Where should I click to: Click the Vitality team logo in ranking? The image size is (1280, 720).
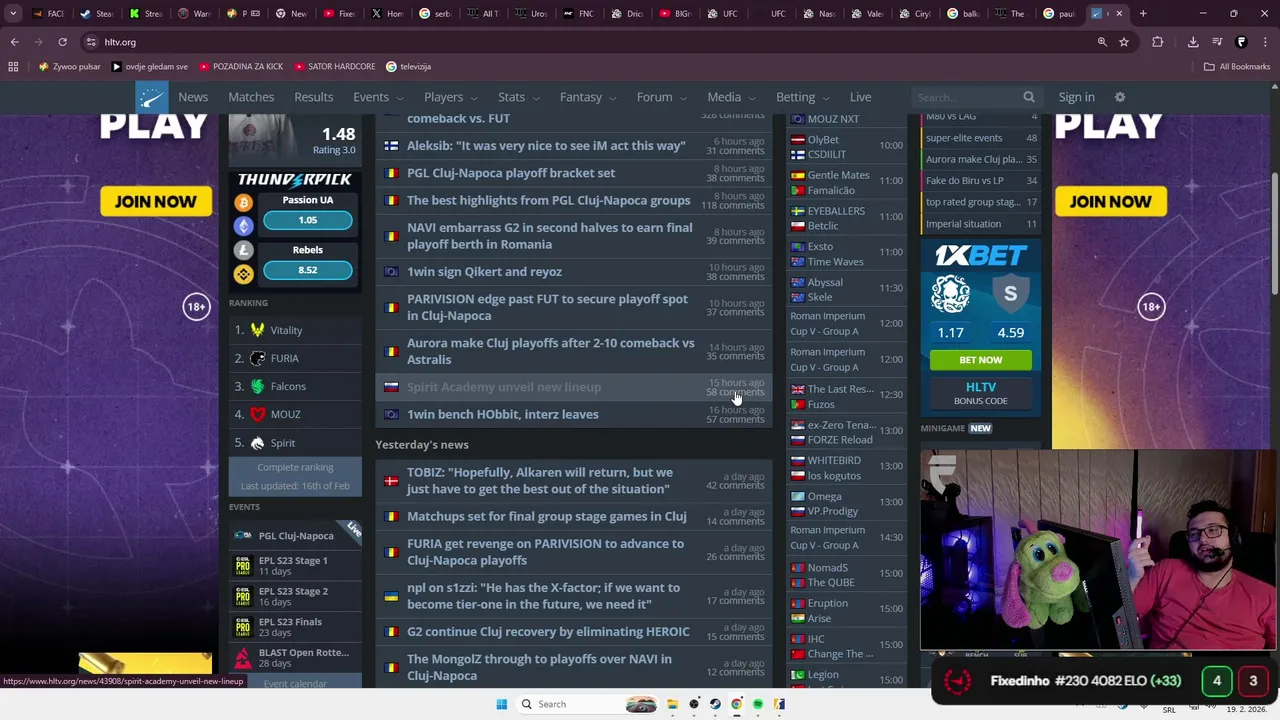point(258,330)
